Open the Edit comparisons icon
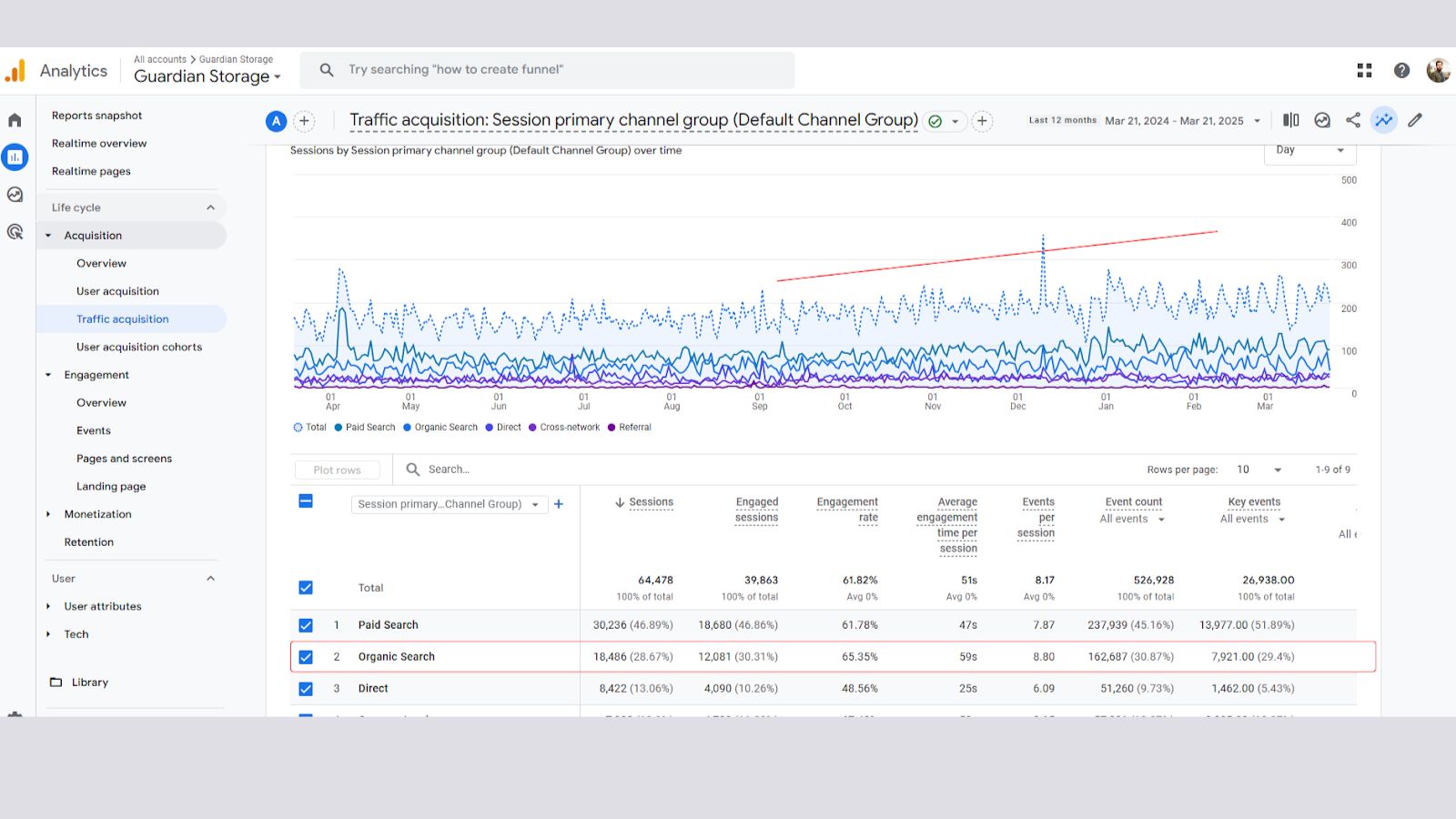1456x819 pixels. point(1291,120)
